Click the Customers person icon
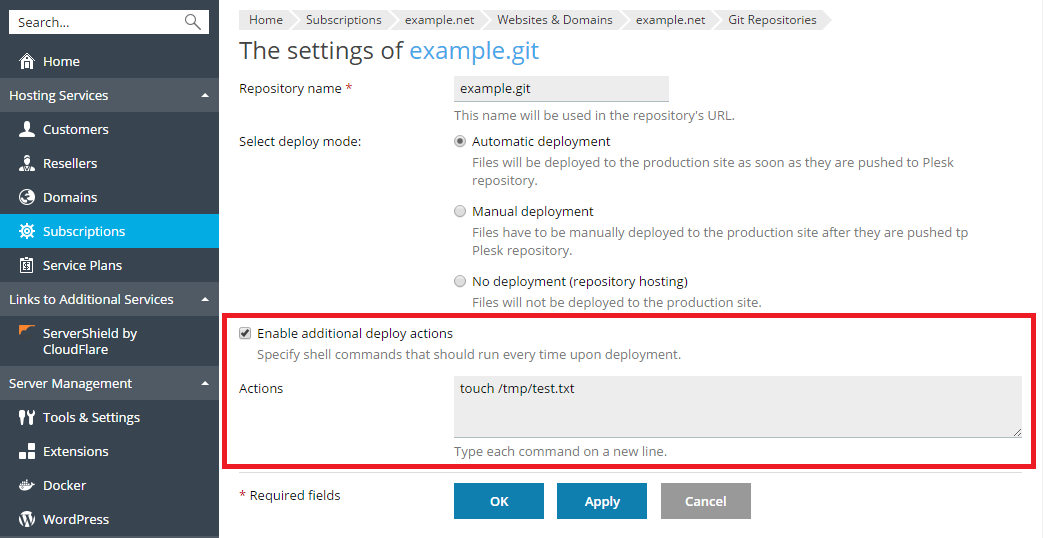Viewport: 1043px width, 538px height. pos(27,130)
